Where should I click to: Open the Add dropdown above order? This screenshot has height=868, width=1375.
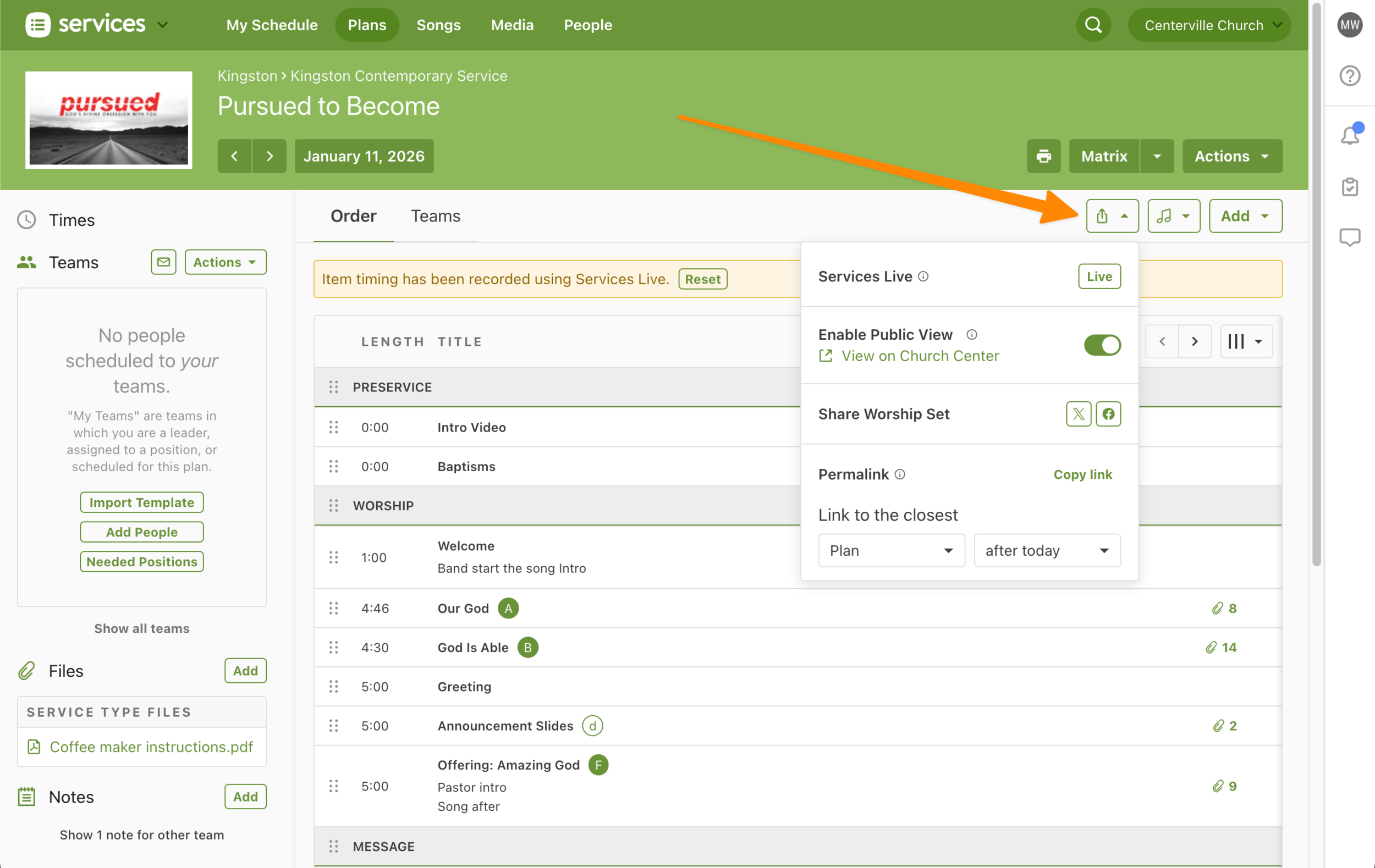(x=1245, y=215)
